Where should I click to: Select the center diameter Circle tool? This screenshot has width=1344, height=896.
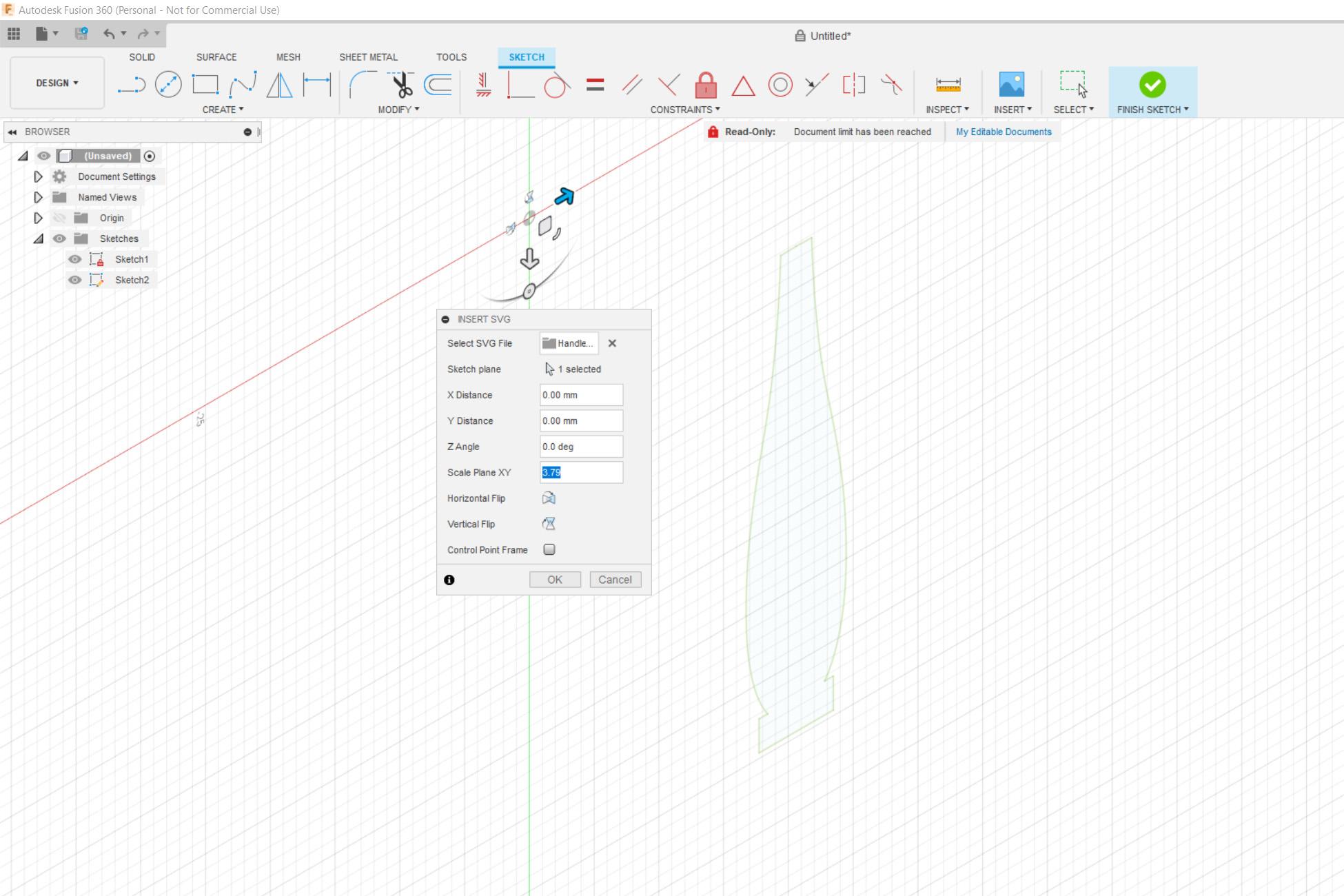pyautogui.click(x=168, y=85)
